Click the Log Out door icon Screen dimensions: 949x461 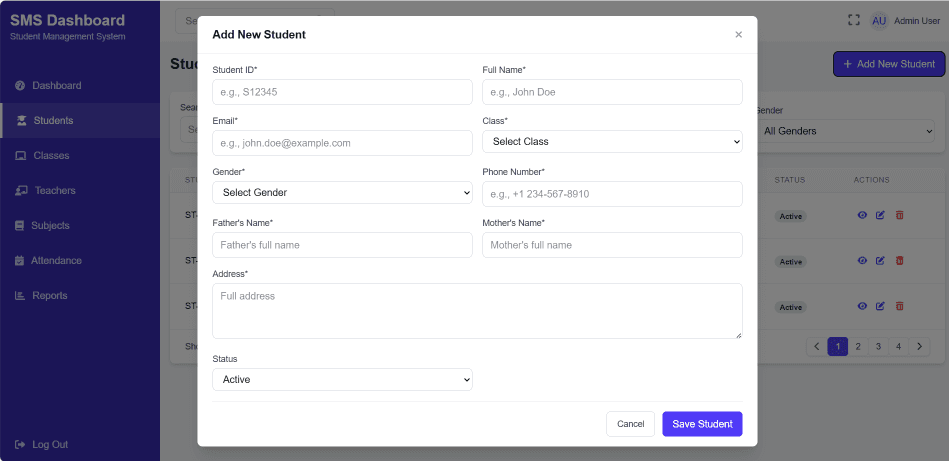[x=20, y=445]
